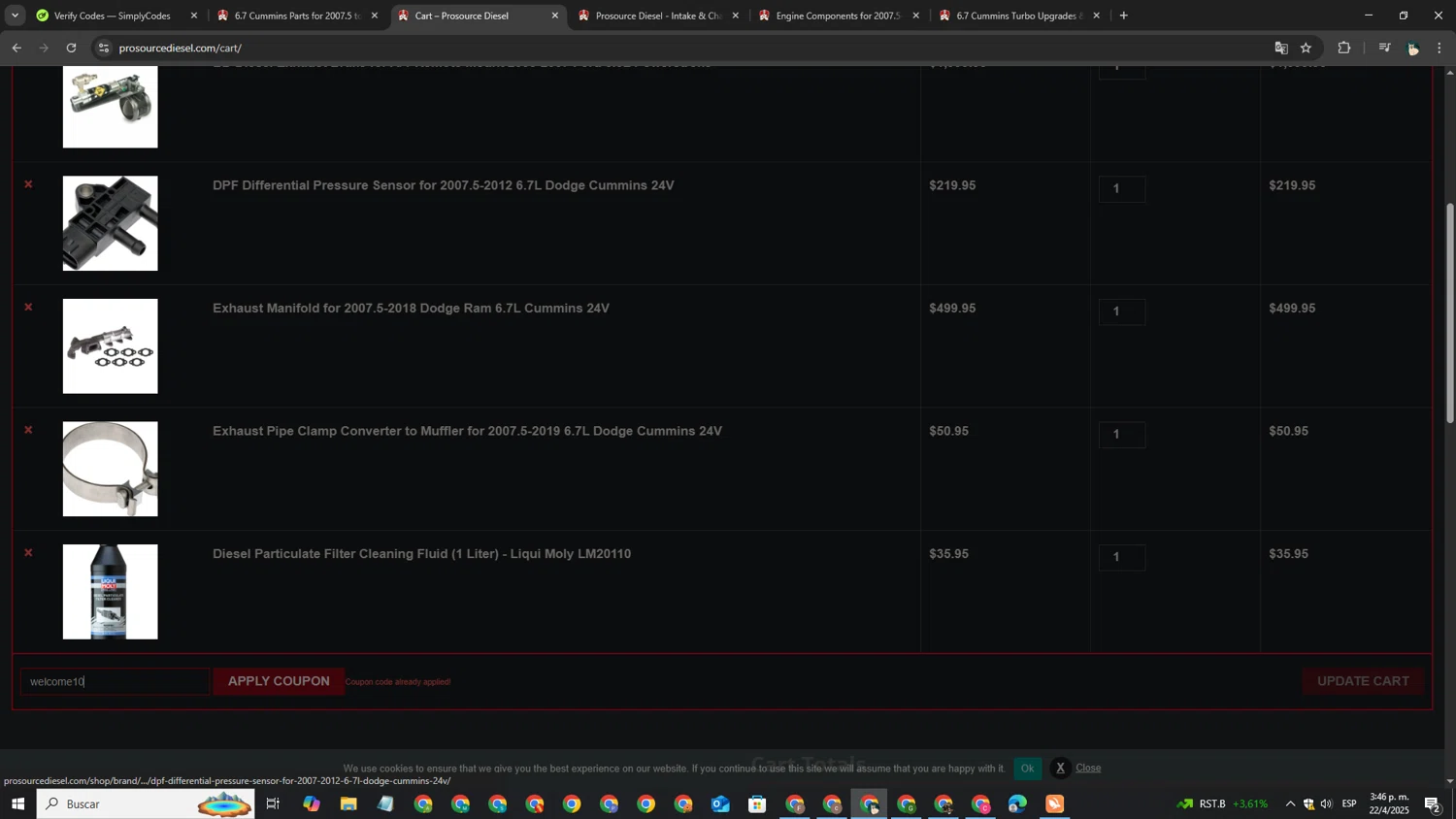Click the page vertical scrollbar thumb
This screenshot has height=819, width=1456.
click(x=1450, y=312)
